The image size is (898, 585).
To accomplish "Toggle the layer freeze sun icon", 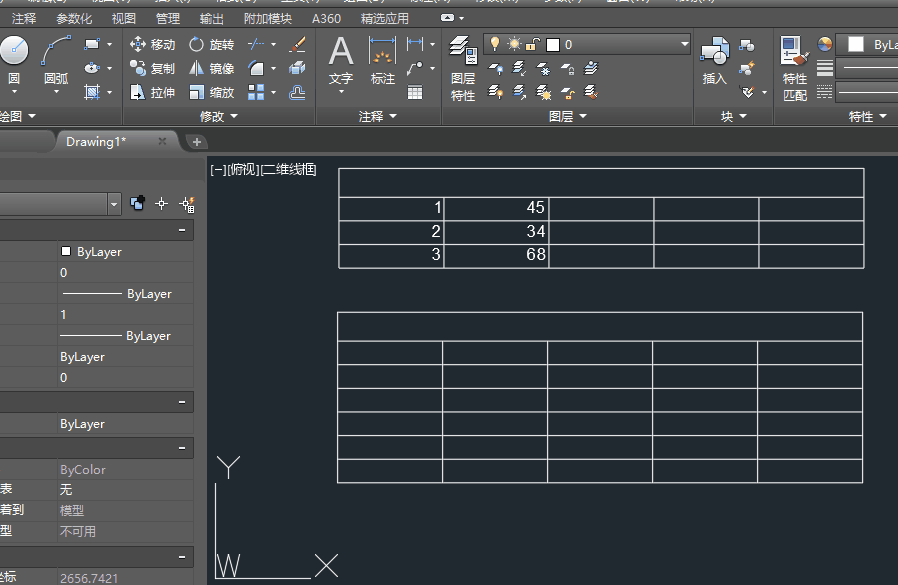I will click(x=514, y=44).
